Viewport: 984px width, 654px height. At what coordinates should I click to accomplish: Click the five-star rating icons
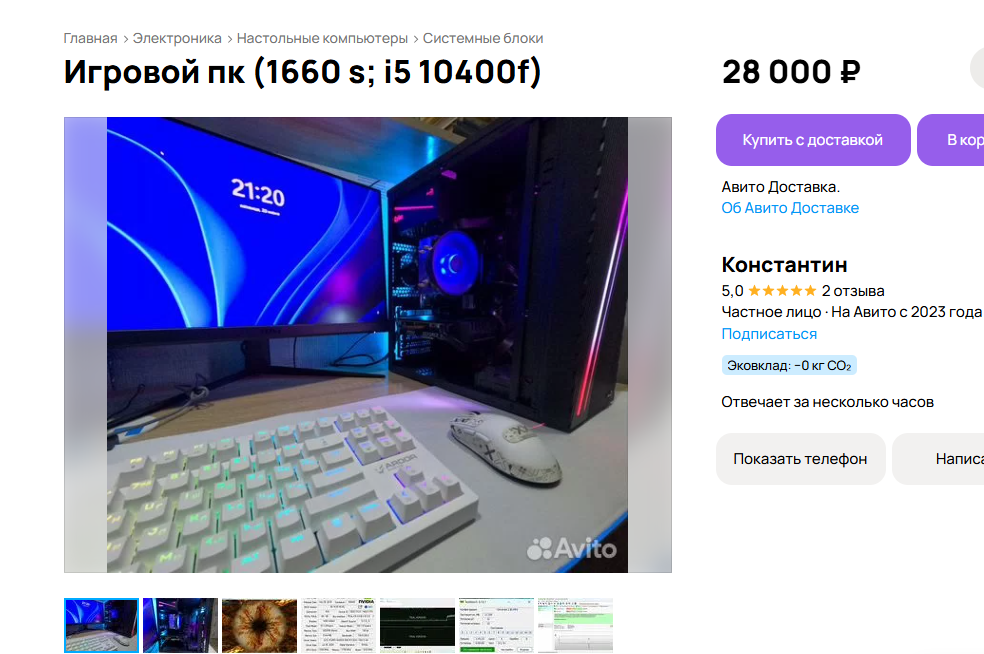(782, 291)
